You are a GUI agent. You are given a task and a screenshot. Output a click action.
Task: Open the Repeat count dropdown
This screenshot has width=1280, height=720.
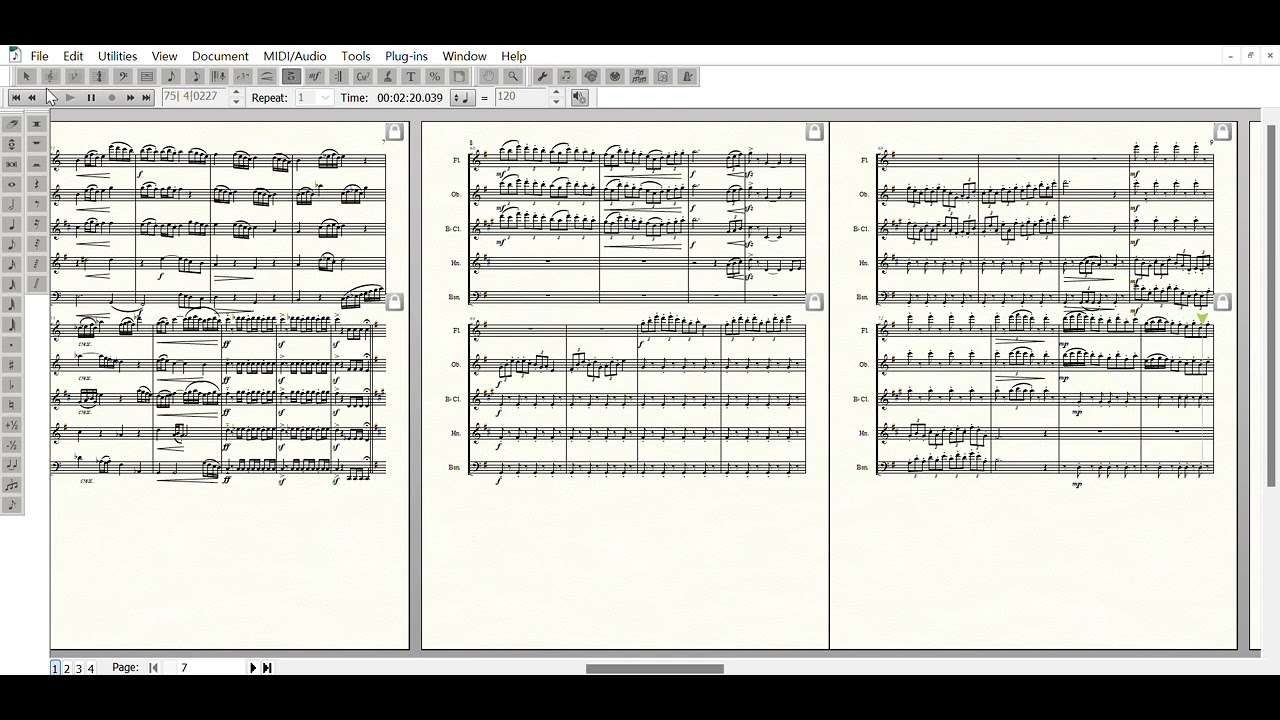coord(325,97)
